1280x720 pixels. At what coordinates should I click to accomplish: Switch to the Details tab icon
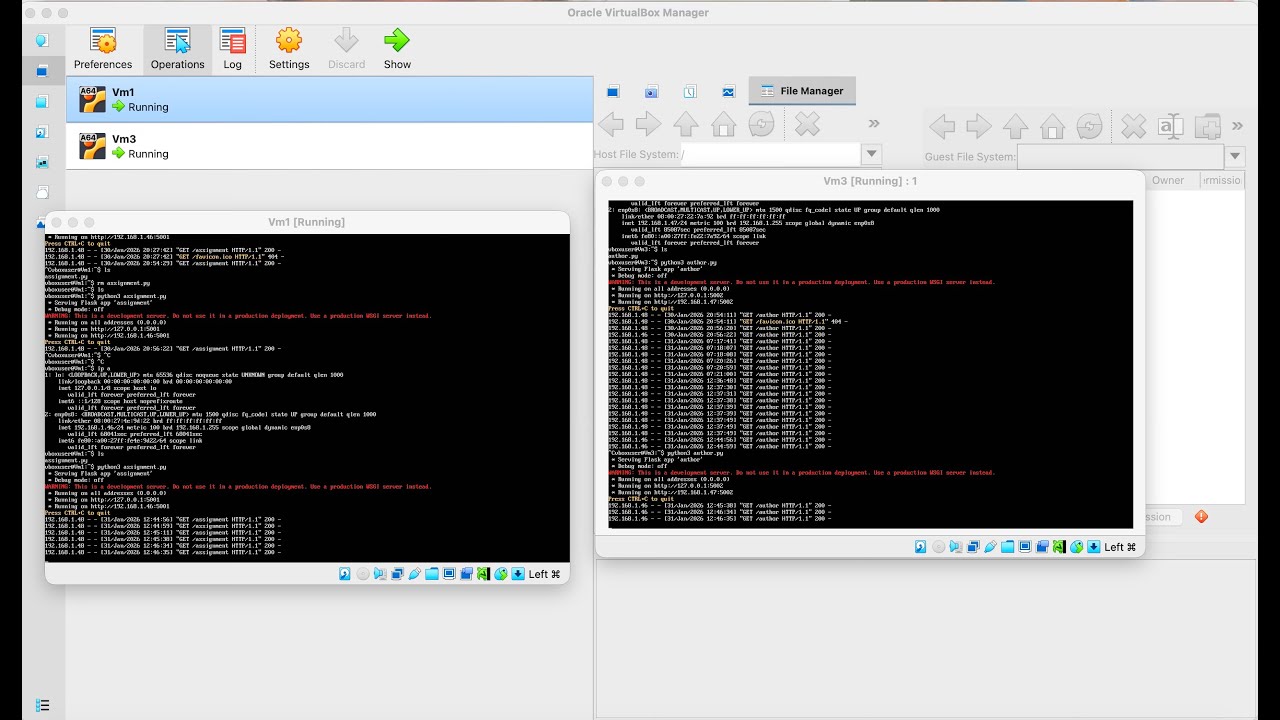pyautogui.click(x=613, y=91)
